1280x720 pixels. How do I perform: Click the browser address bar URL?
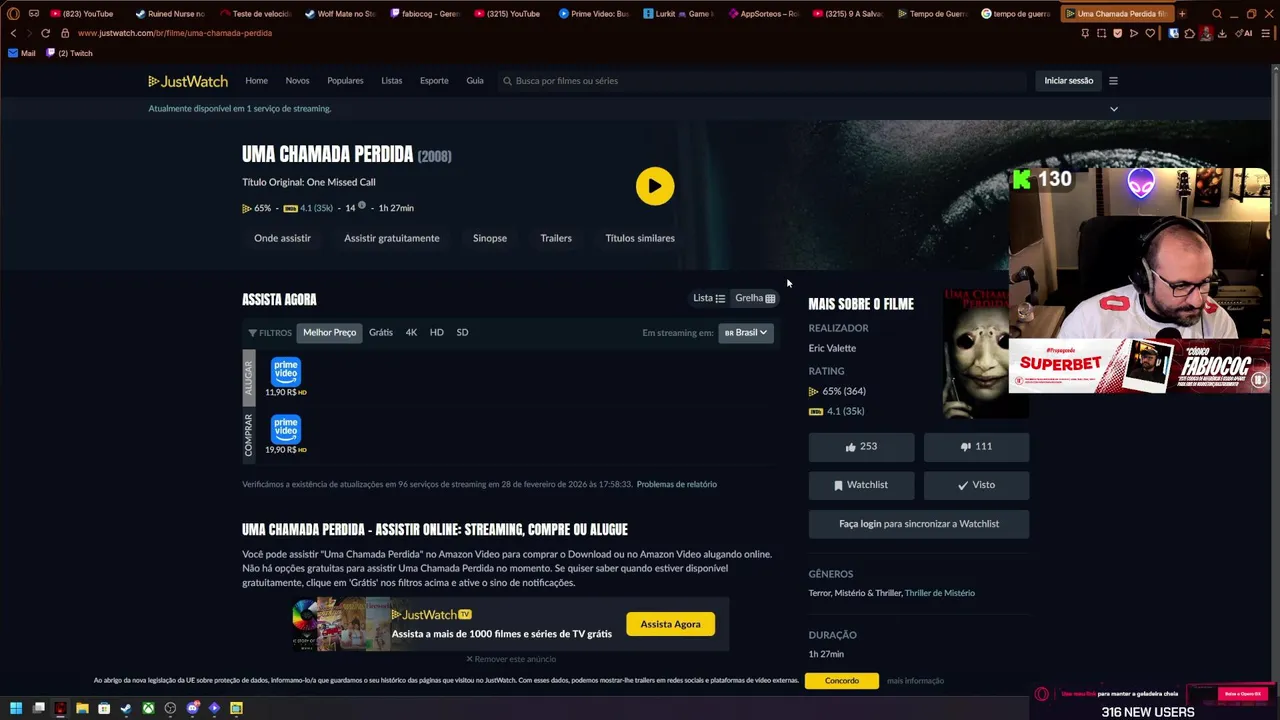175,33
